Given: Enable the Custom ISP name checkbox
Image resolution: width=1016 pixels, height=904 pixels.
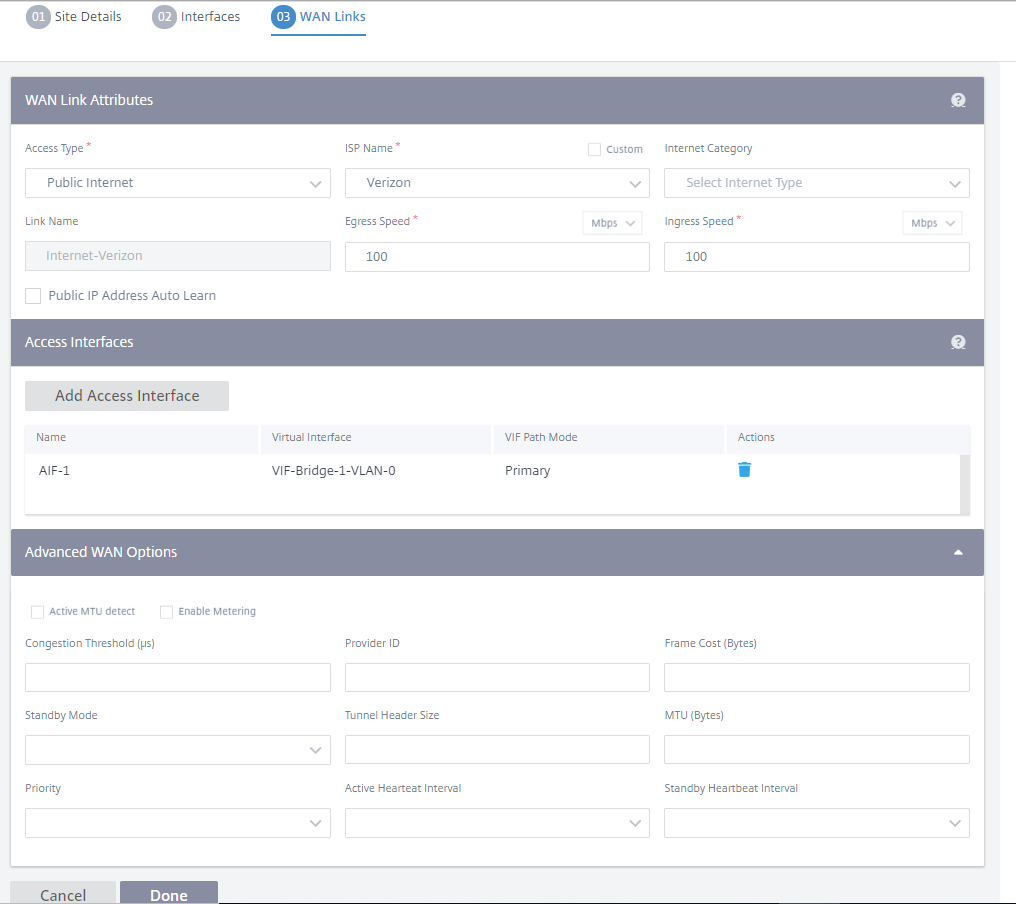Looking at the screenshot, I should pos(594,150).
